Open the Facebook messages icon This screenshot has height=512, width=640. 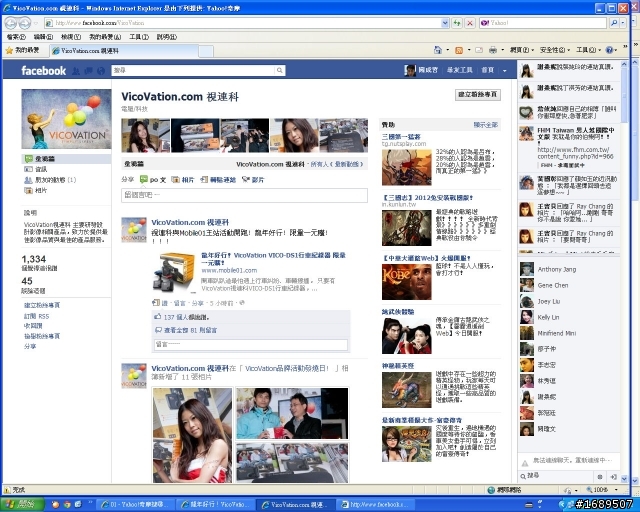click(x=88, y=71)
